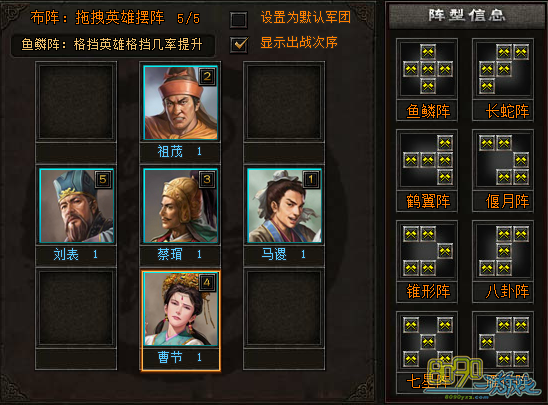Select hero portrait 马谡
This screenshot has width=548, height=405.
pos(284,206)
